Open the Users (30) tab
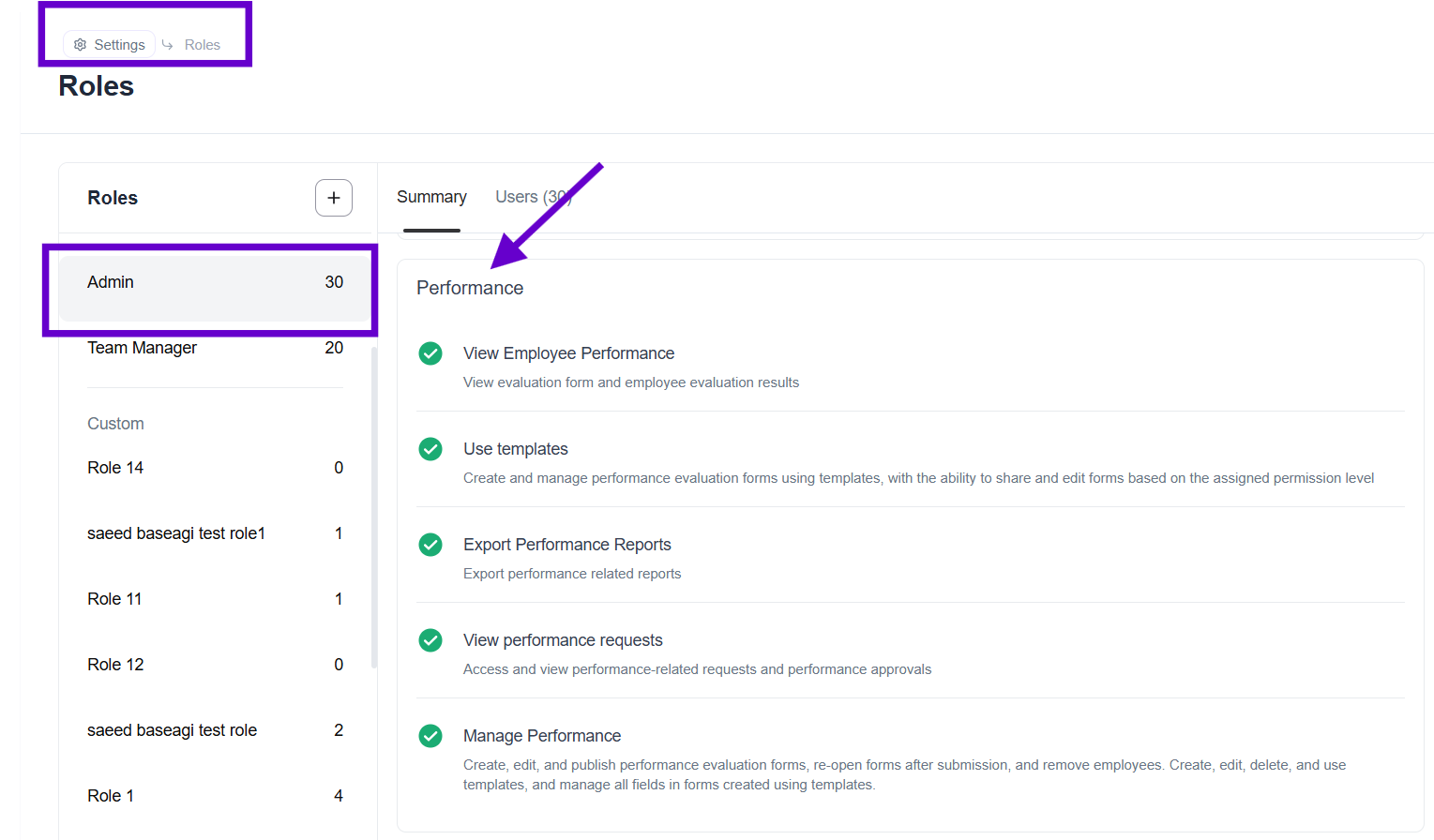1434x840 pixels. [532, 197]
